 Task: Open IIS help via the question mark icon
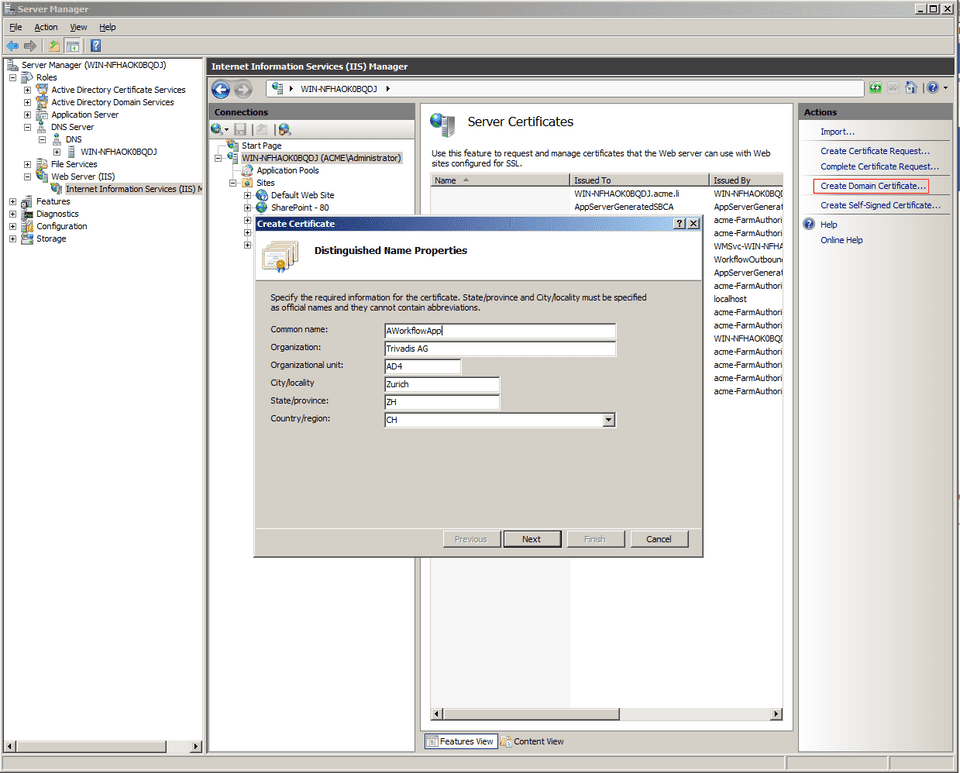tap(932, 88)
